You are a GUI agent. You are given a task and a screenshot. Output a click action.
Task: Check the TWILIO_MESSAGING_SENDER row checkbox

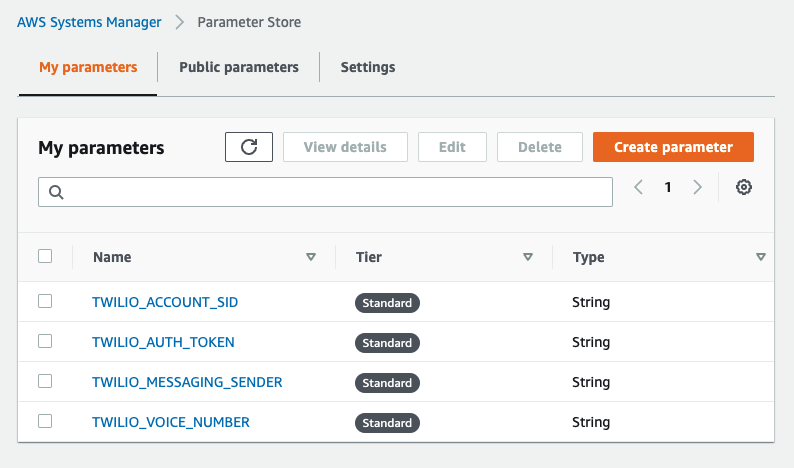(45, 381)
